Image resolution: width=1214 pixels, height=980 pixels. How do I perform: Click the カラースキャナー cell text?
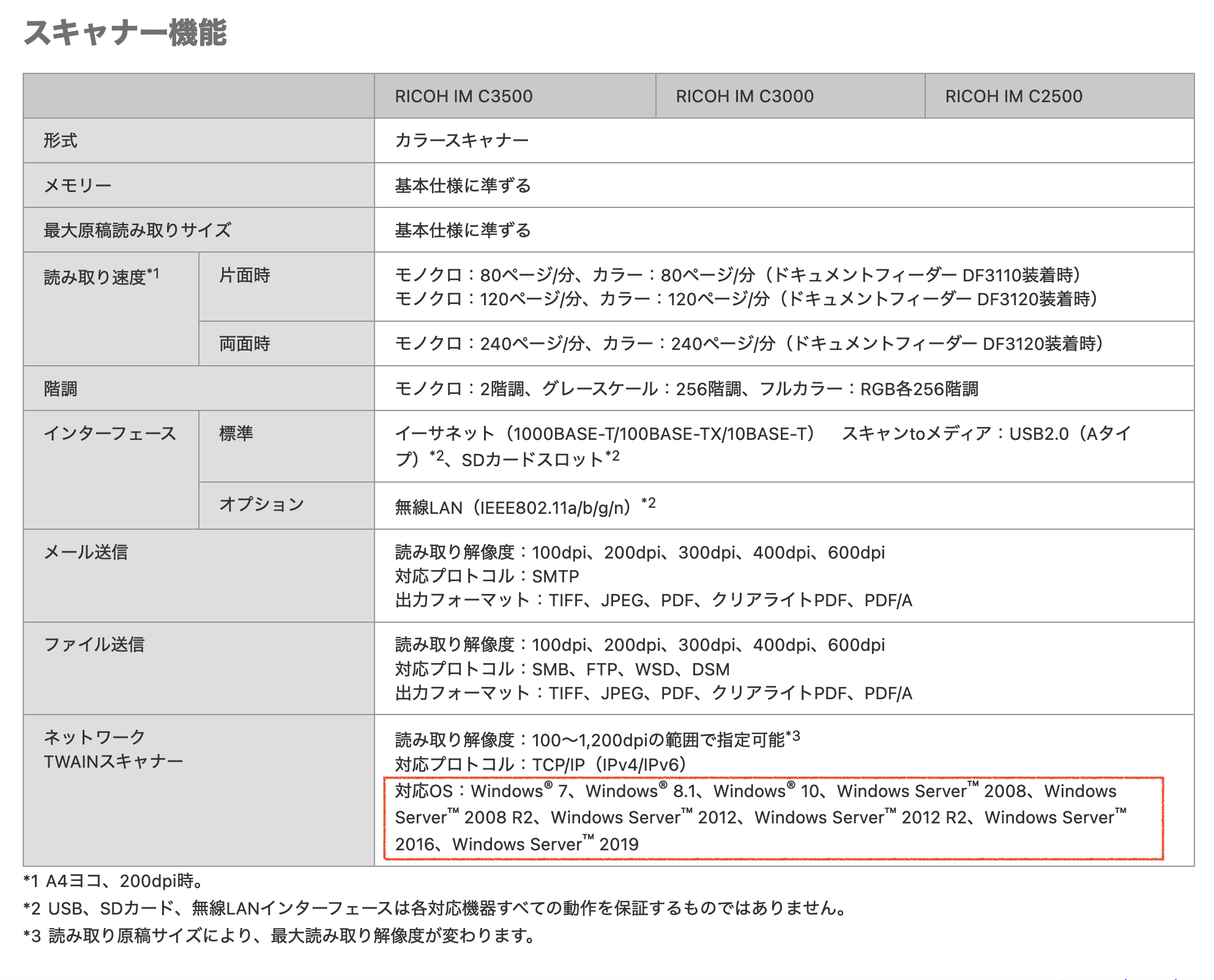tap(461, 141)
